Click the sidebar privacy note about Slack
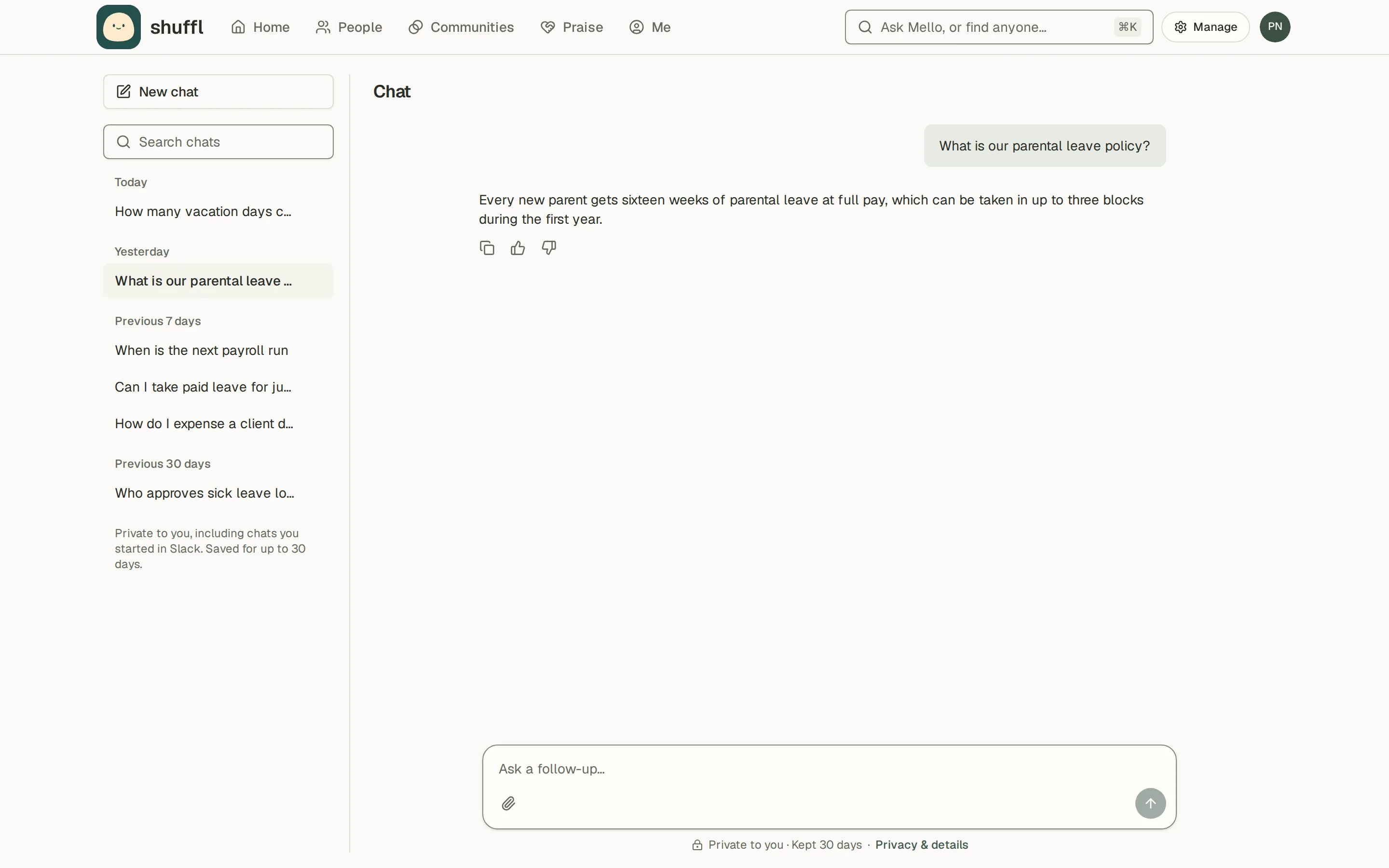 point(210,548)
